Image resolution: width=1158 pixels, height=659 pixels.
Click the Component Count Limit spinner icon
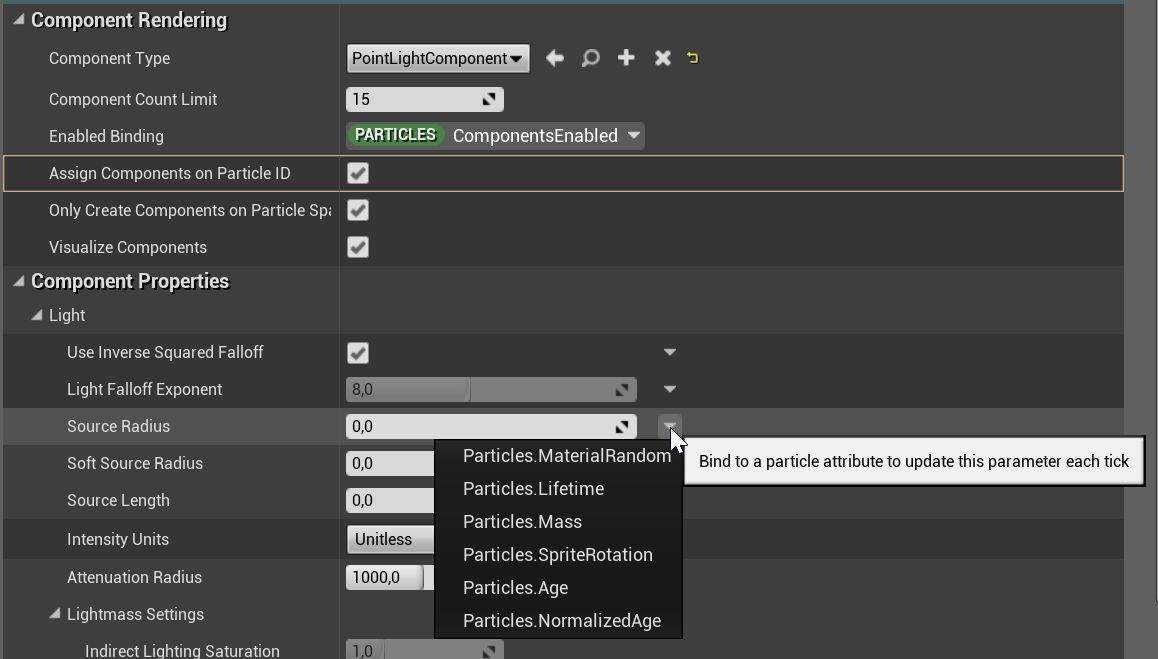pos(490,99)
